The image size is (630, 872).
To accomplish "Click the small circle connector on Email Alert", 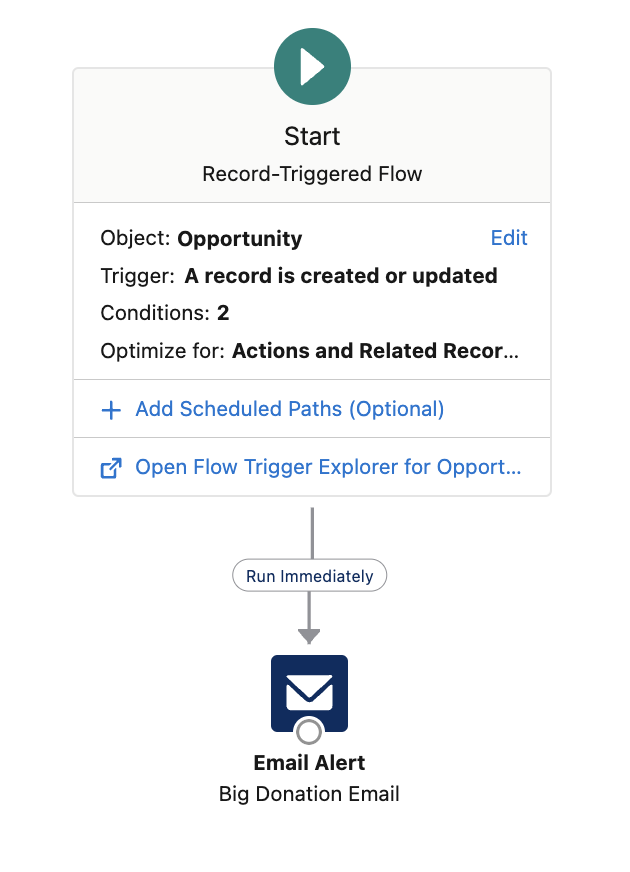I will pos(309,731).
